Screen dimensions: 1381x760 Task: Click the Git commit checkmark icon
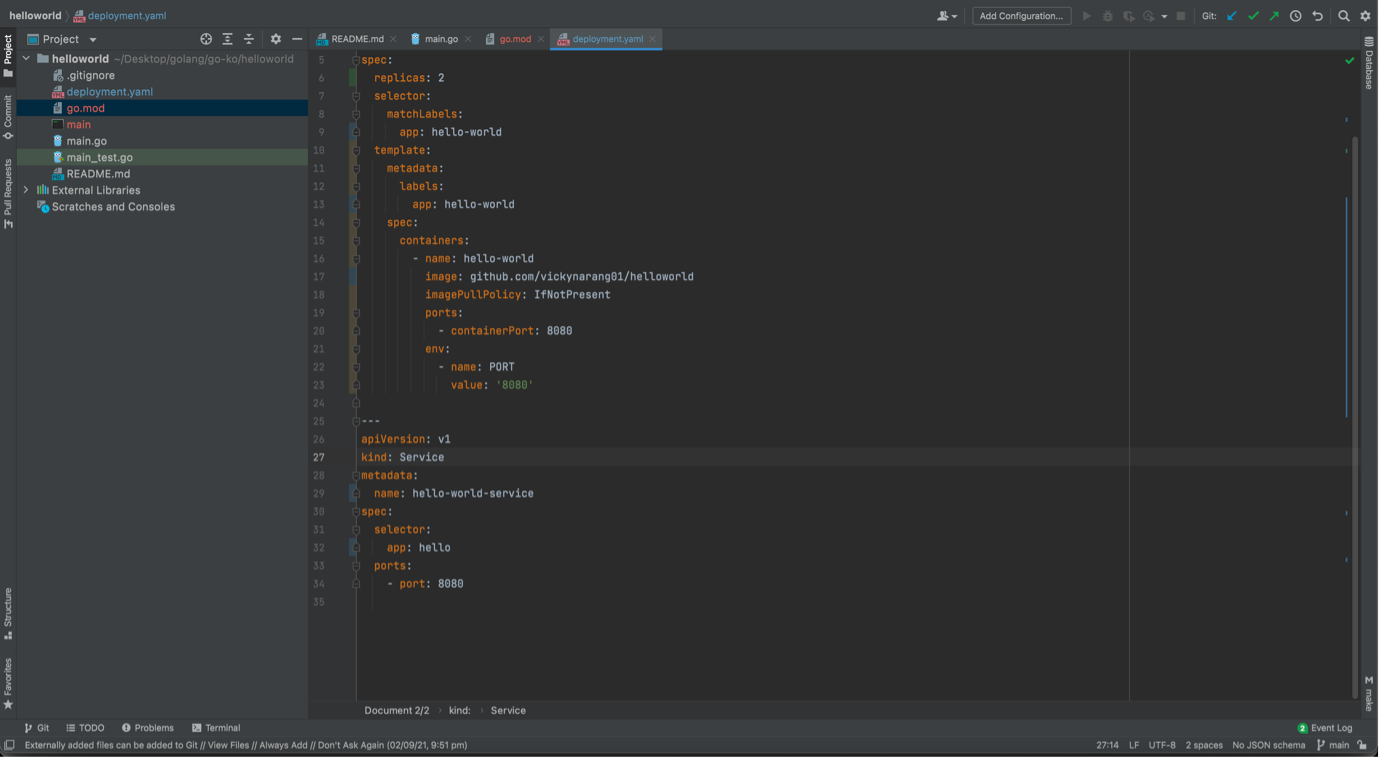click(1253, 16)
